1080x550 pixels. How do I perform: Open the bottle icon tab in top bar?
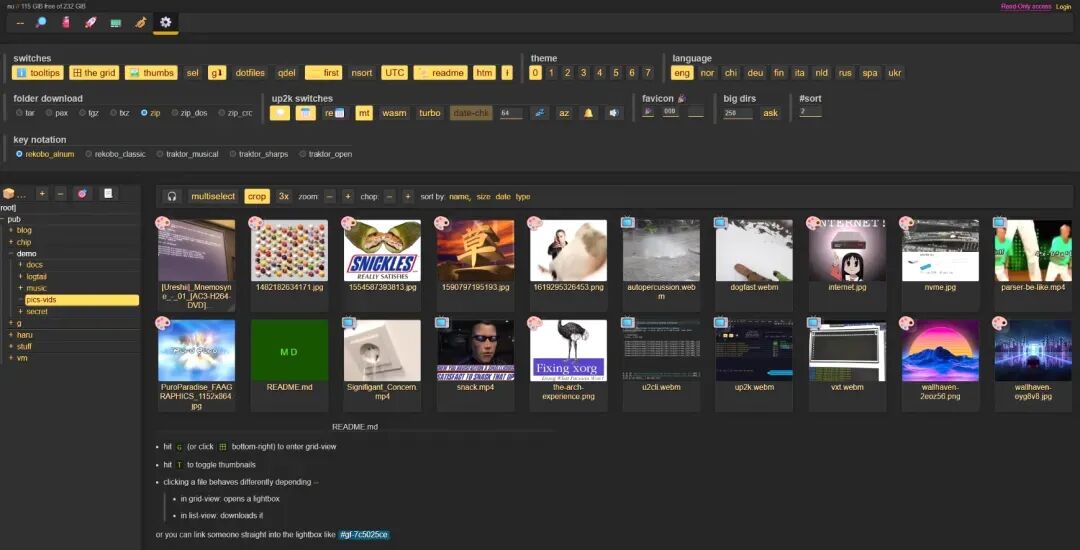pyautogui.click(x=65, y=23)
